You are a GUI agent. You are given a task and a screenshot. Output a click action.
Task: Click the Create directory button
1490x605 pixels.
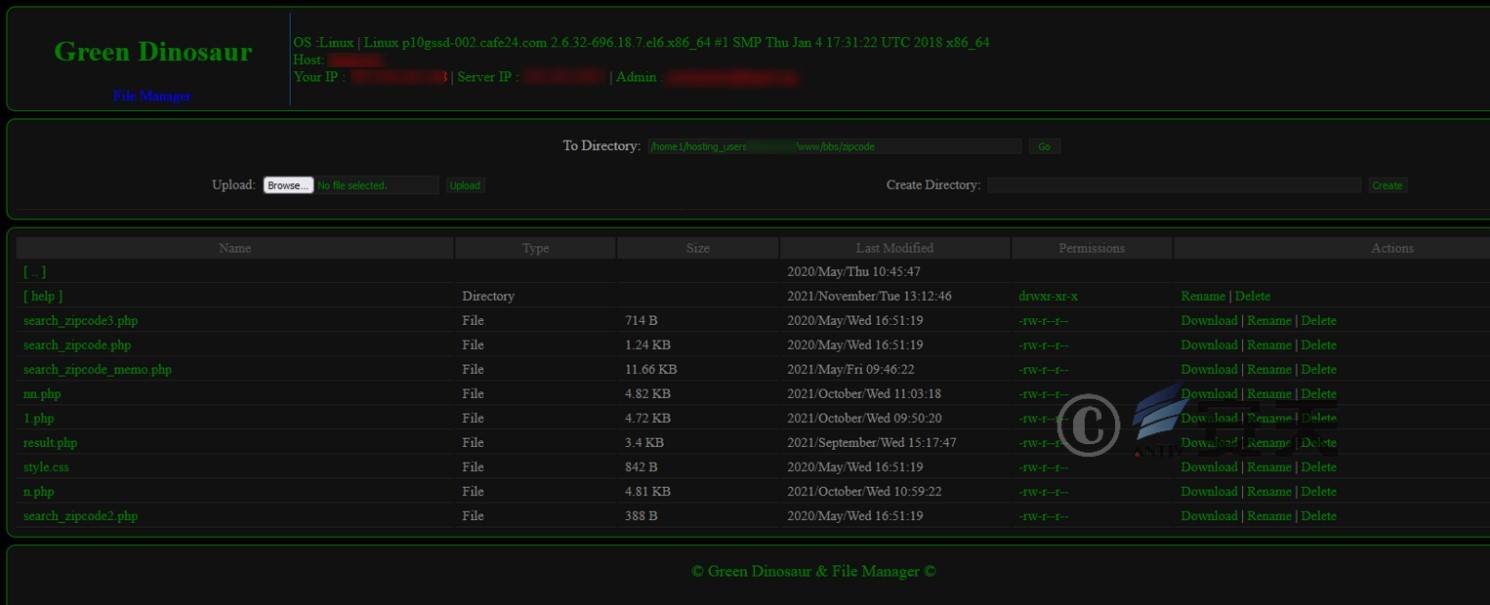pos(1387,185)
